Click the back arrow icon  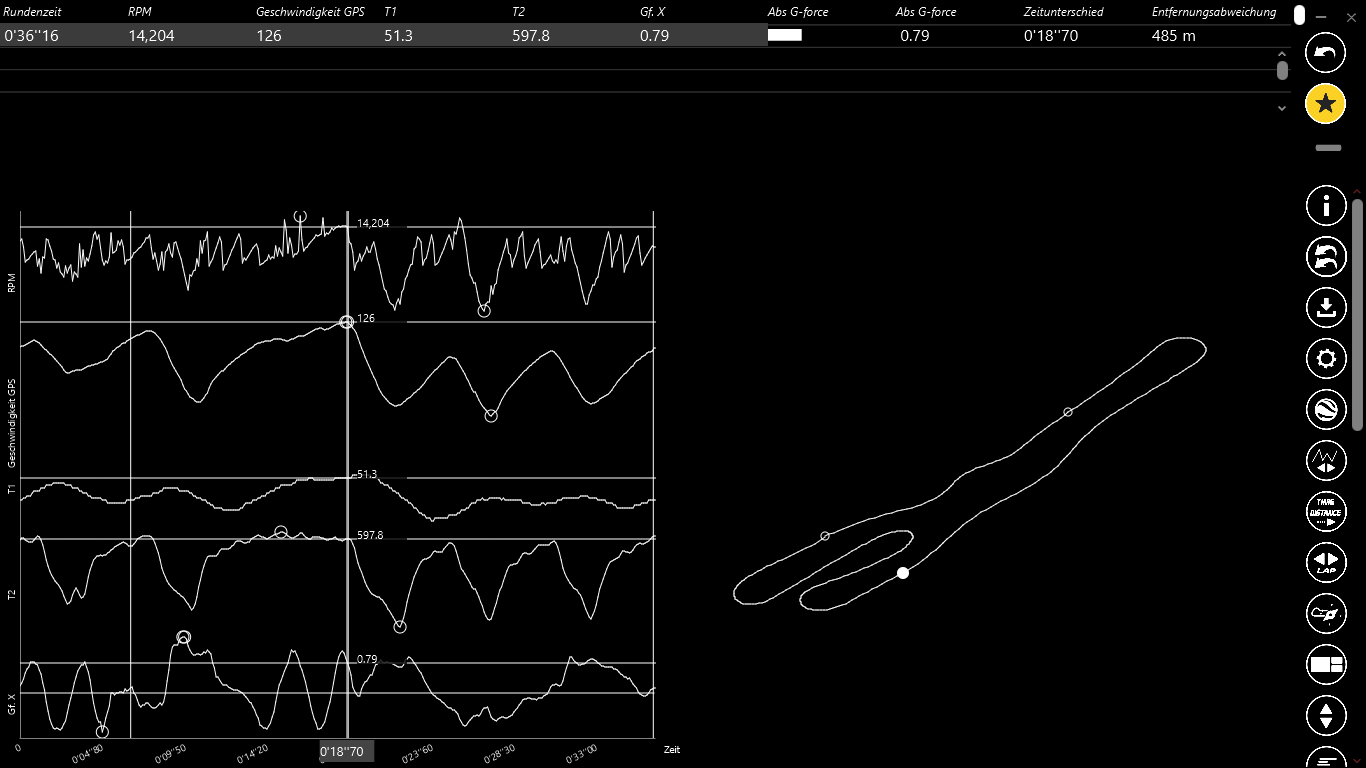pyautogui.click(x=1325, y=53)
